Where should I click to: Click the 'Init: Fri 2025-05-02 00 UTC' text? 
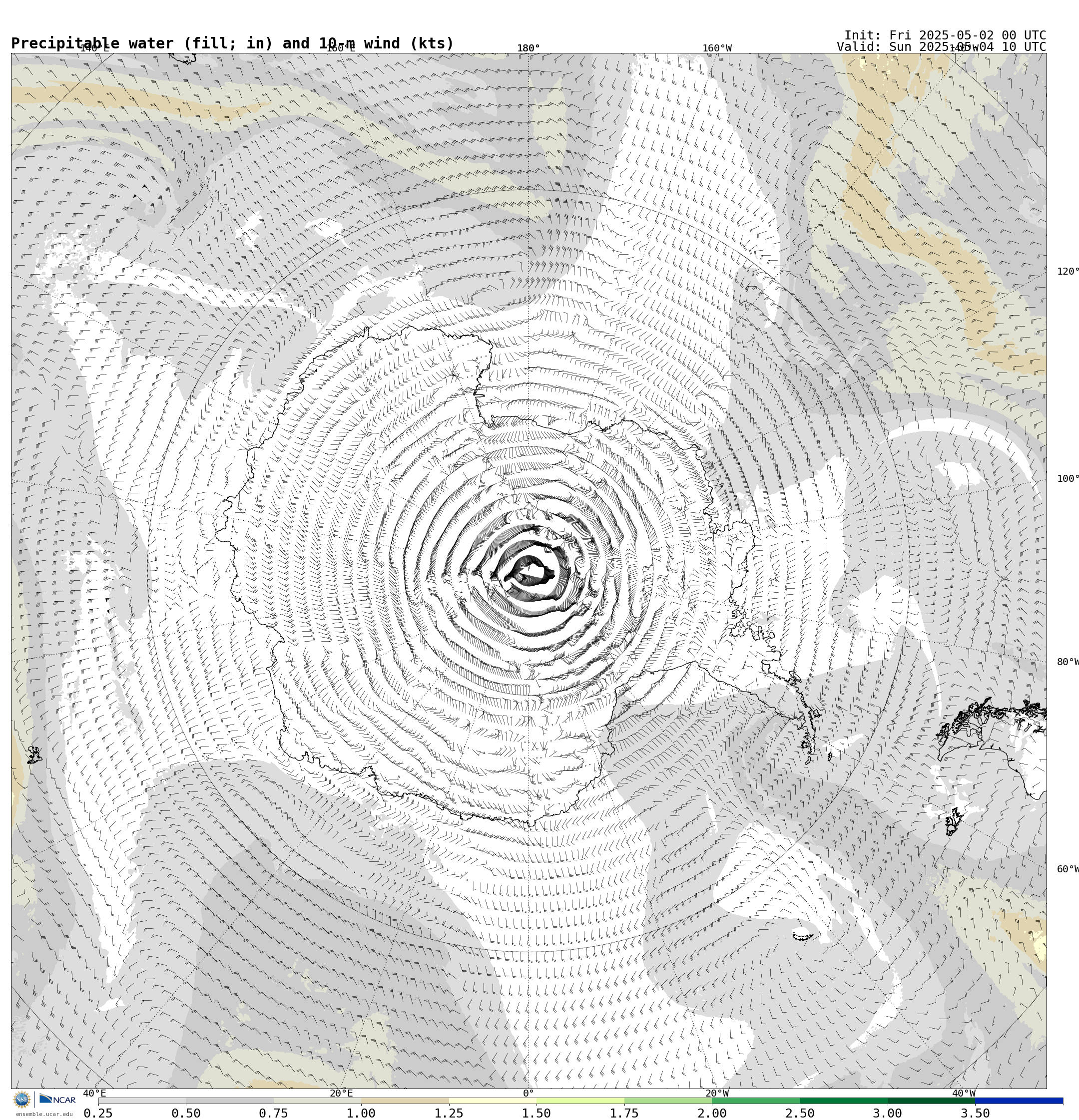click(x=945, y=35)
